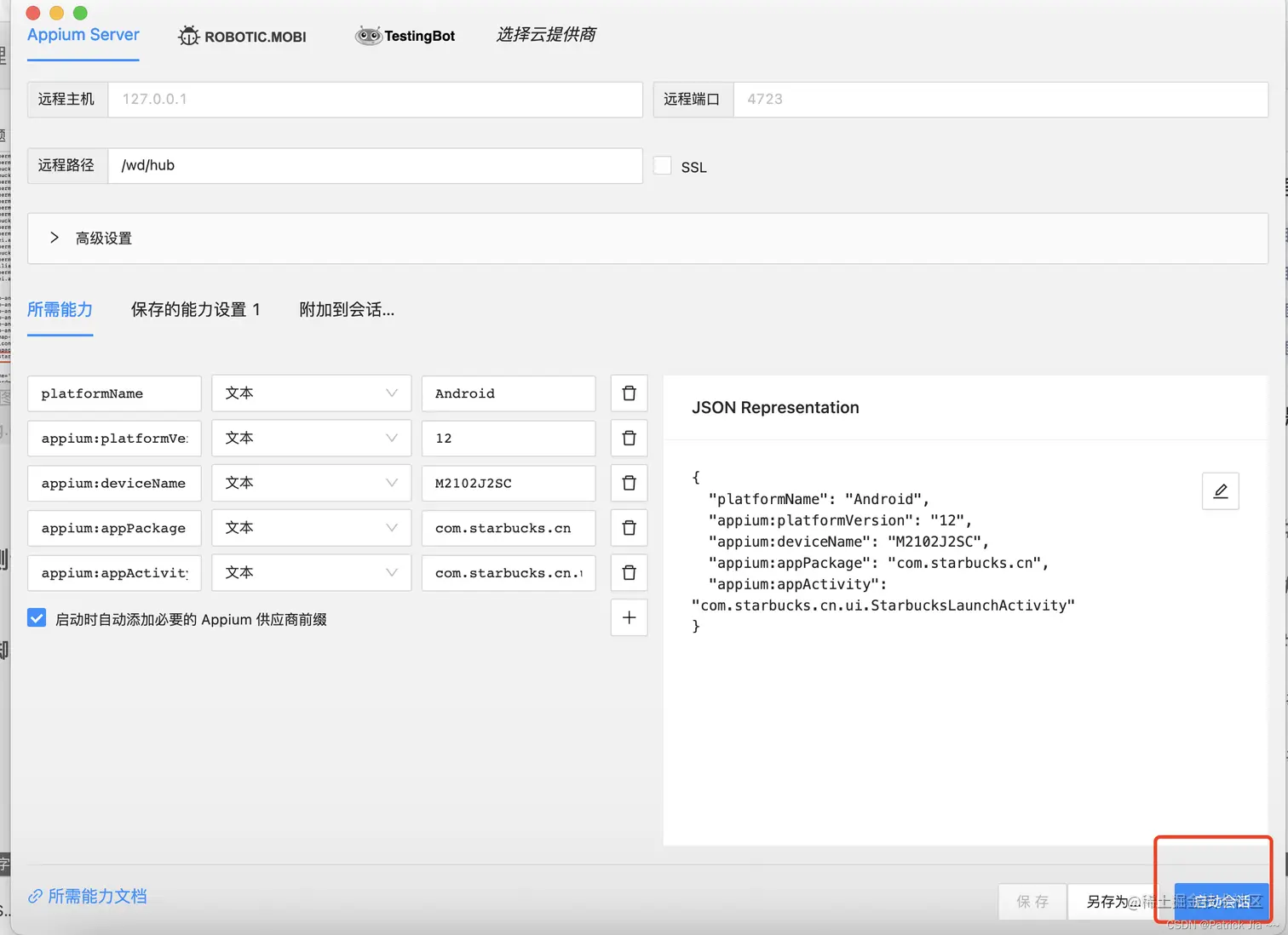Edit raw JSON with pencil icon

click(x=1220, y=491)
